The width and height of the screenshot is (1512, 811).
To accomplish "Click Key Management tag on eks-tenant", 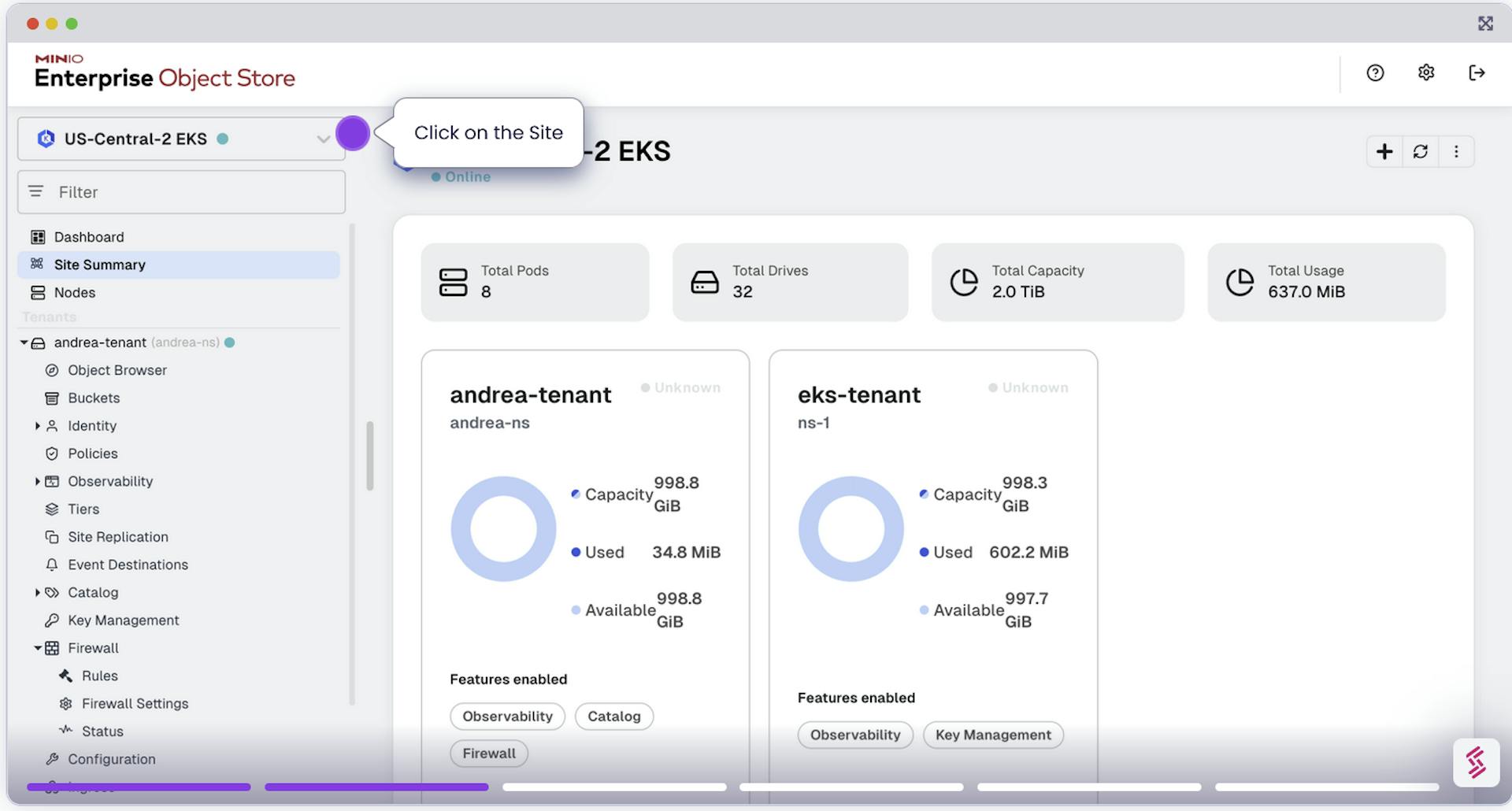I will coord(992,735).
